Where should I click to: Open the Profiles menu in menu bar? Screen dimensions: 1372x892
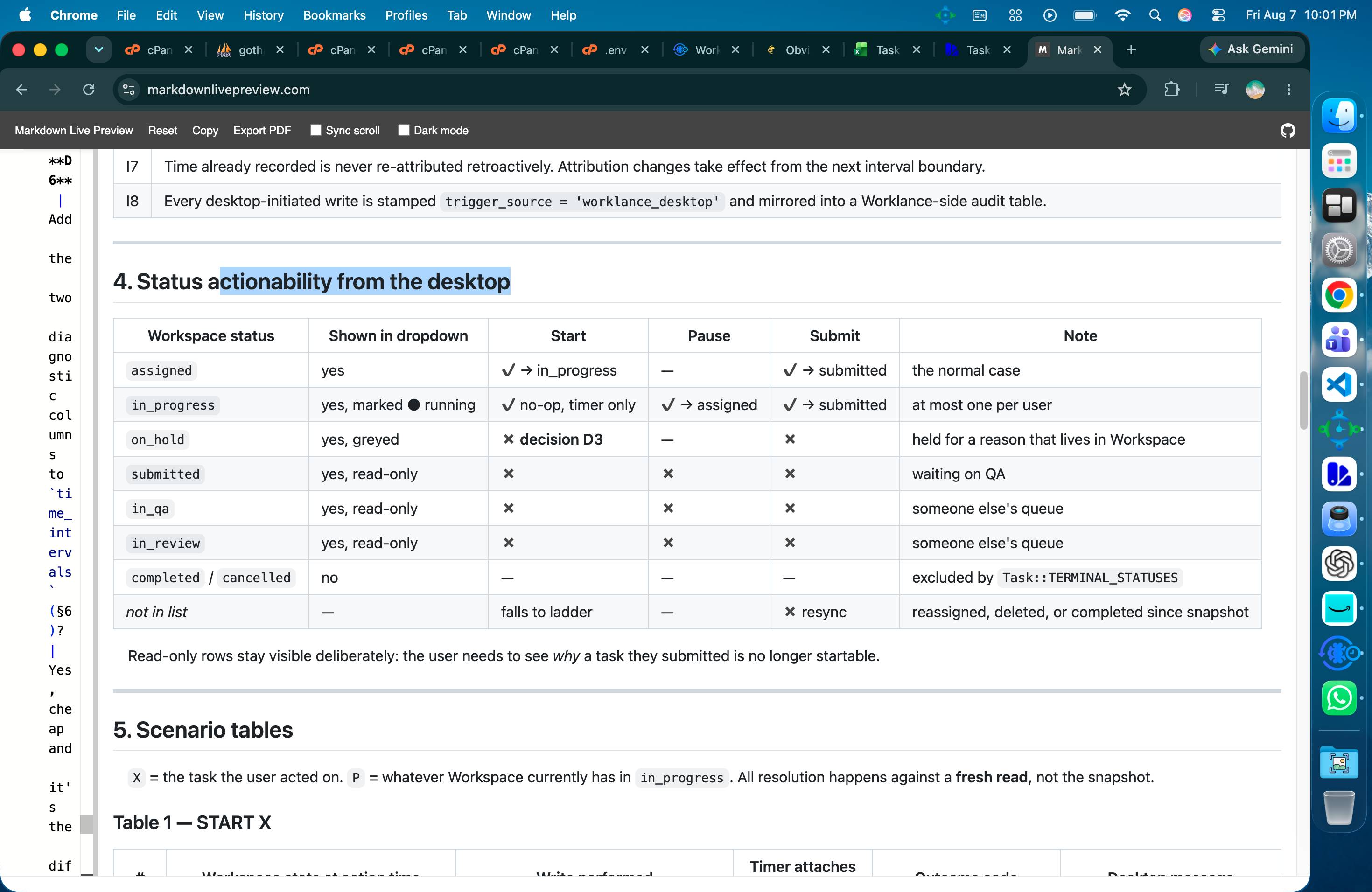pos(406,15)
